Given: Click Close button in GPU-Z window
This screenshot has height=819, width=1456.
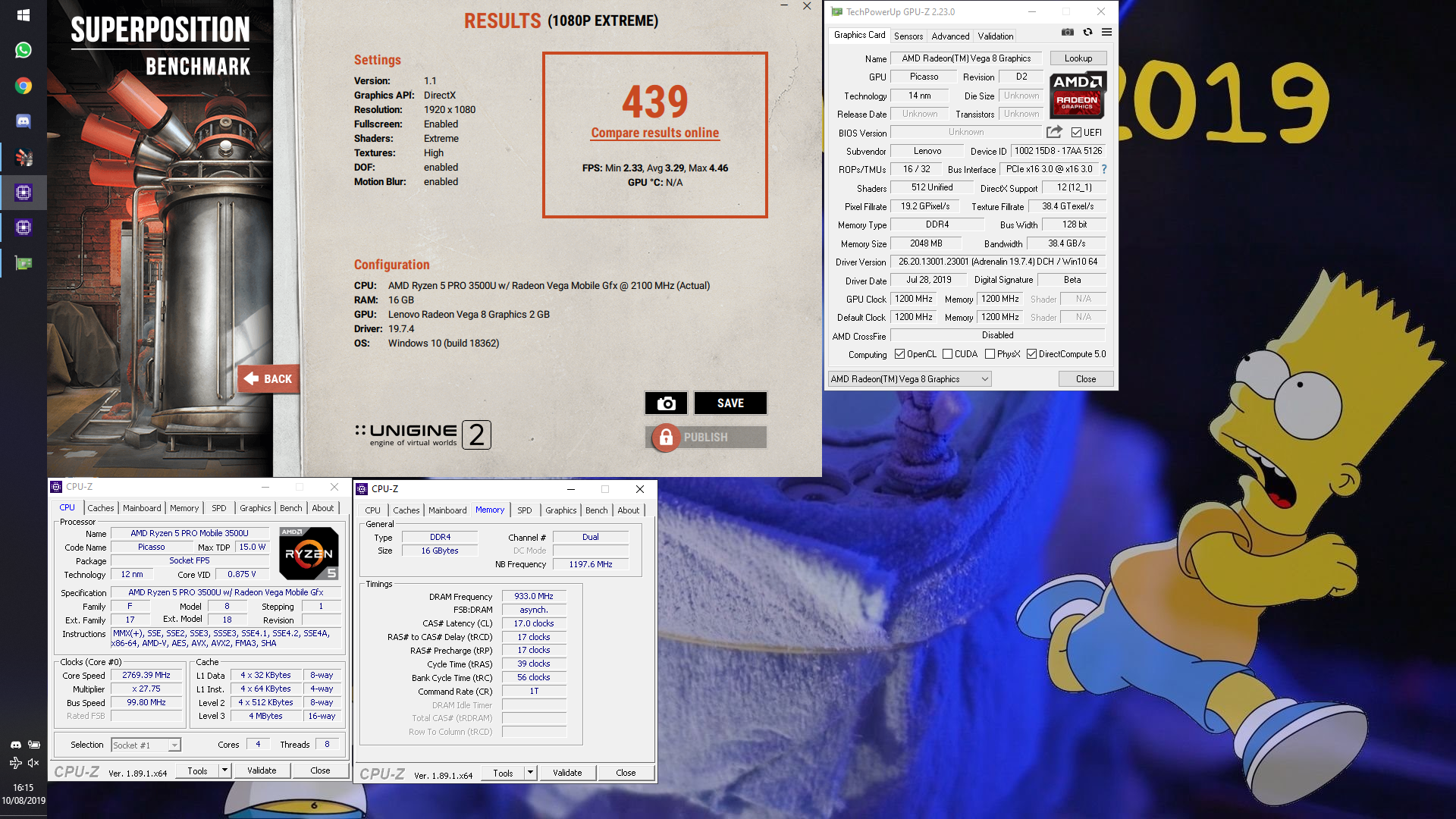Looking at the screenshot, I should pos(1085,379).
